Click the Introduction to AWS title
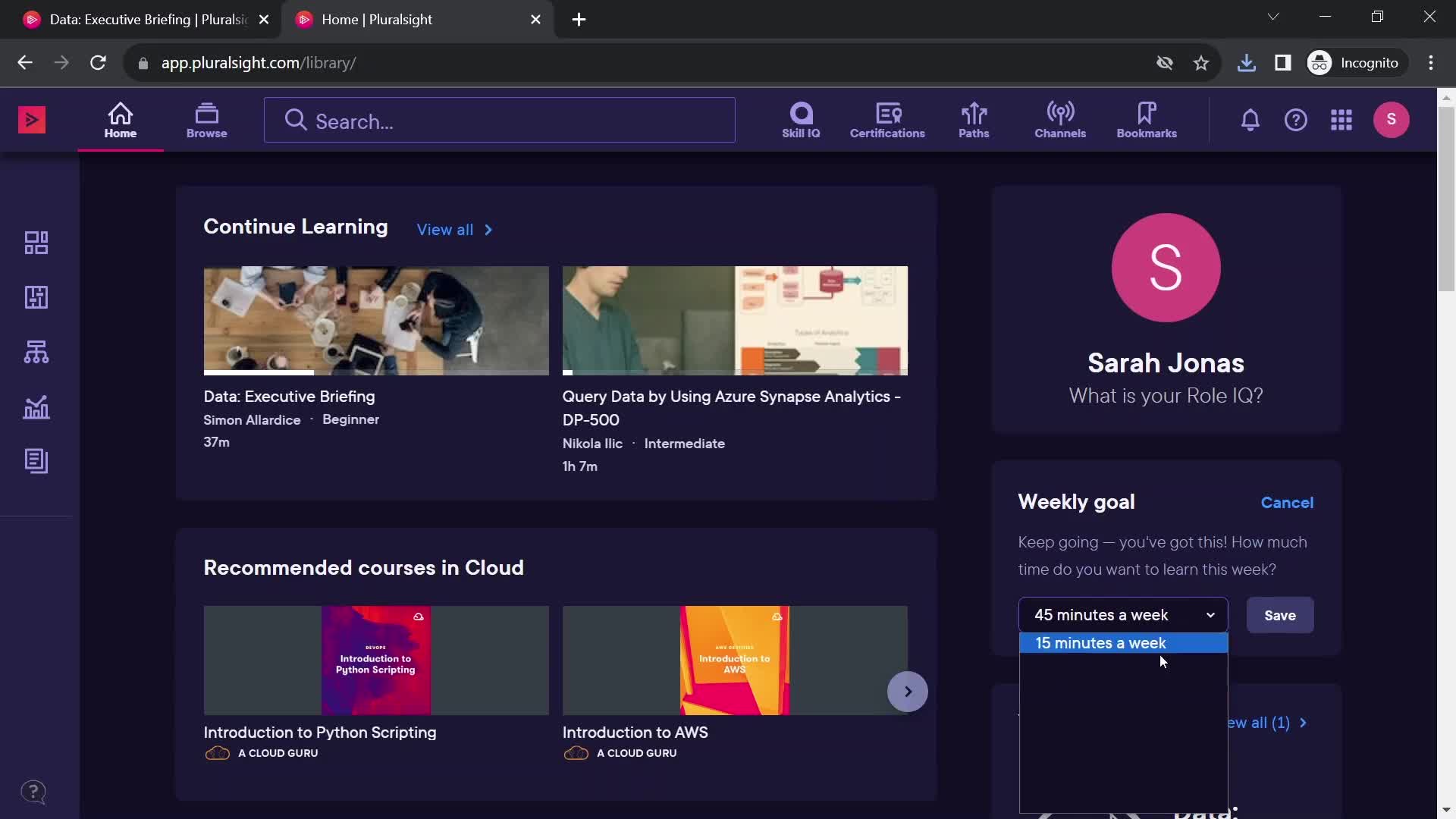The width and height of the screenshot is (1456, 819). click(x=635, y=733)
